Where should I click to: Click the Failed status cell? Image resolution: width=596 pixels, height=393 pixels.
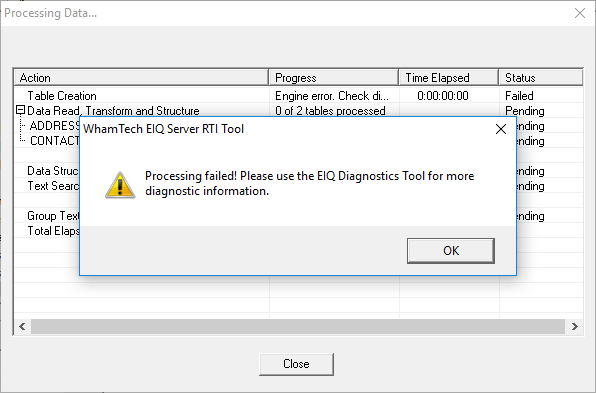pos(519,96)
